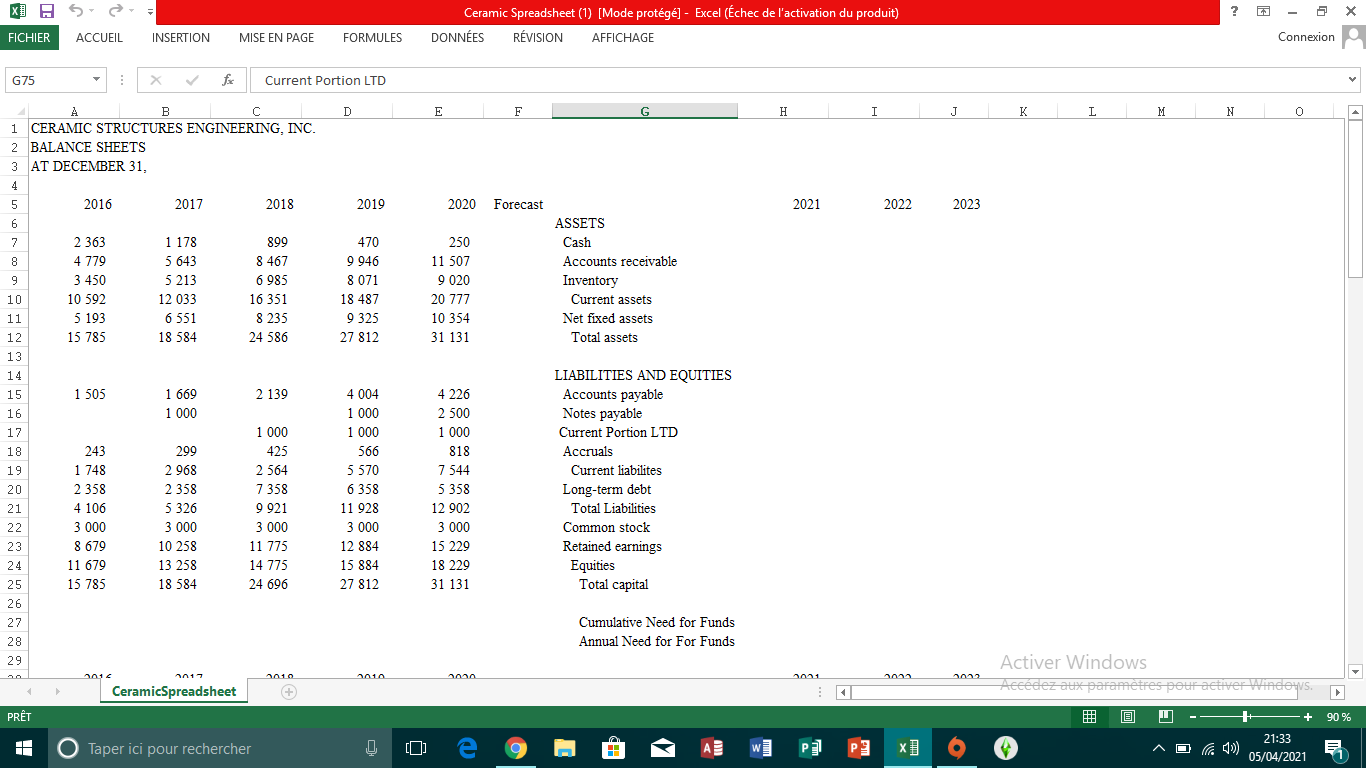Open the FICHIER tab
The image size is (1366, 768).
point(29,37)
